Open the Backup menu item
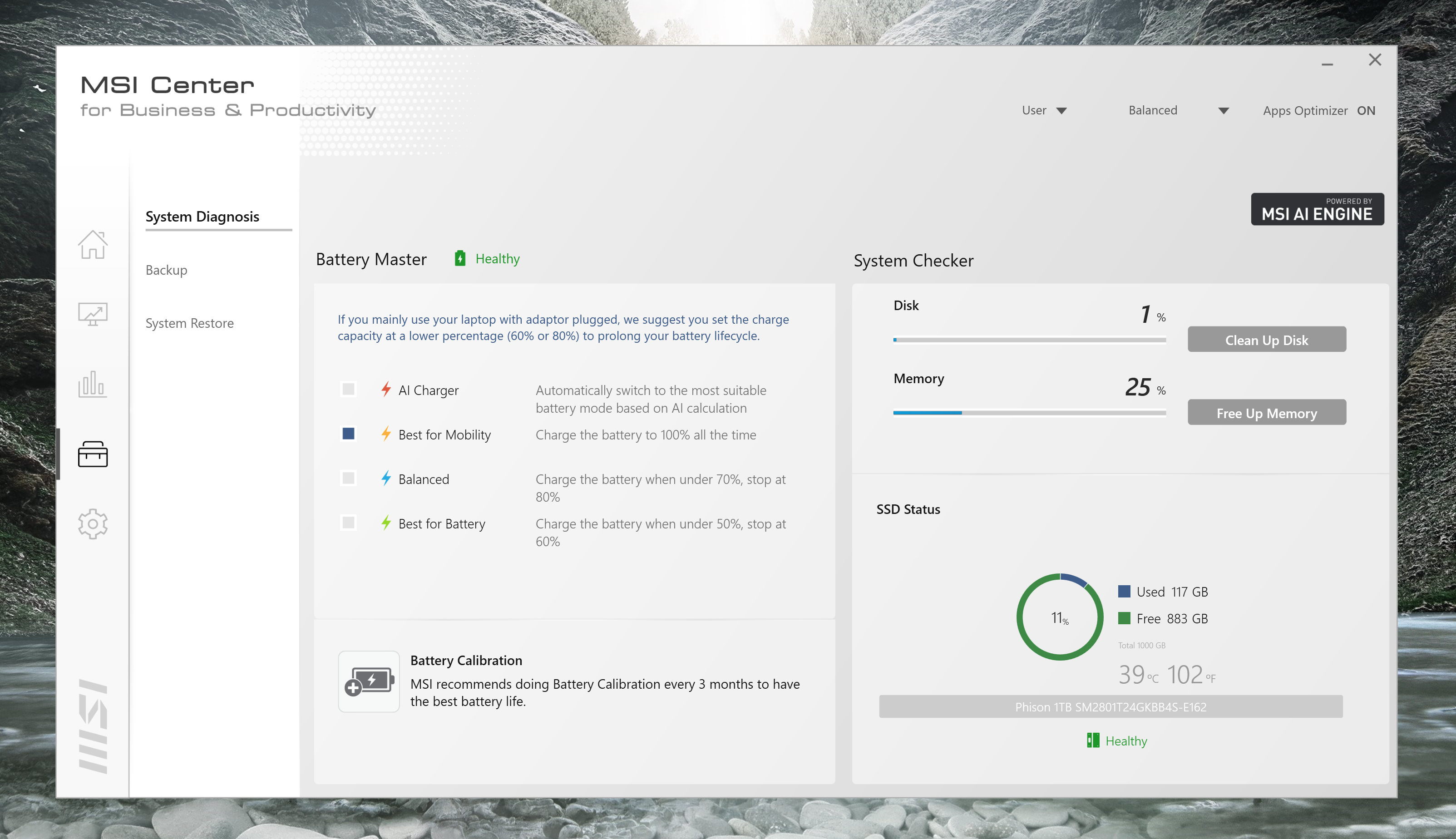 (166, 270)
